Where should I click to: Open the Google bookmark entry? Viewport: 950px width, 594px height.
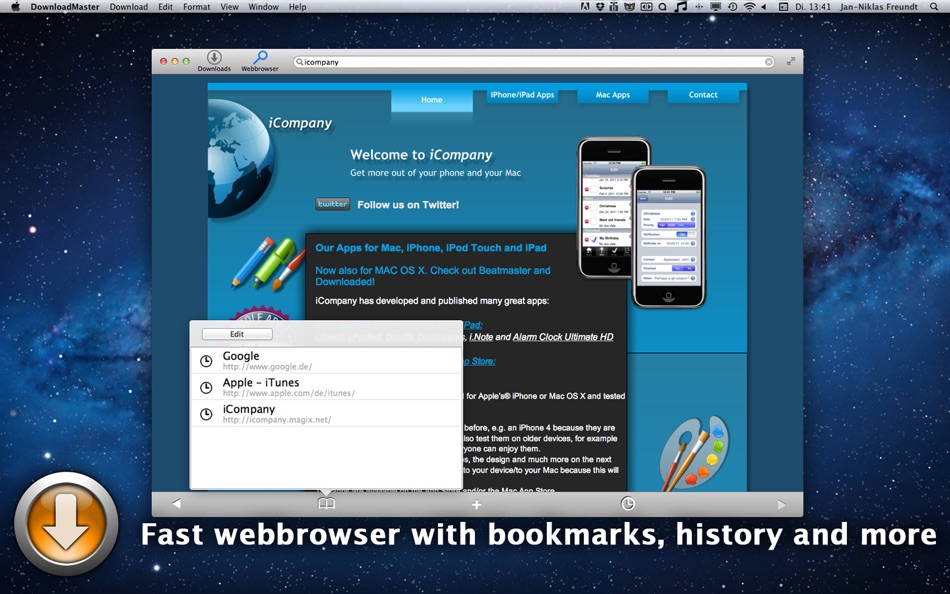(326, 361)
